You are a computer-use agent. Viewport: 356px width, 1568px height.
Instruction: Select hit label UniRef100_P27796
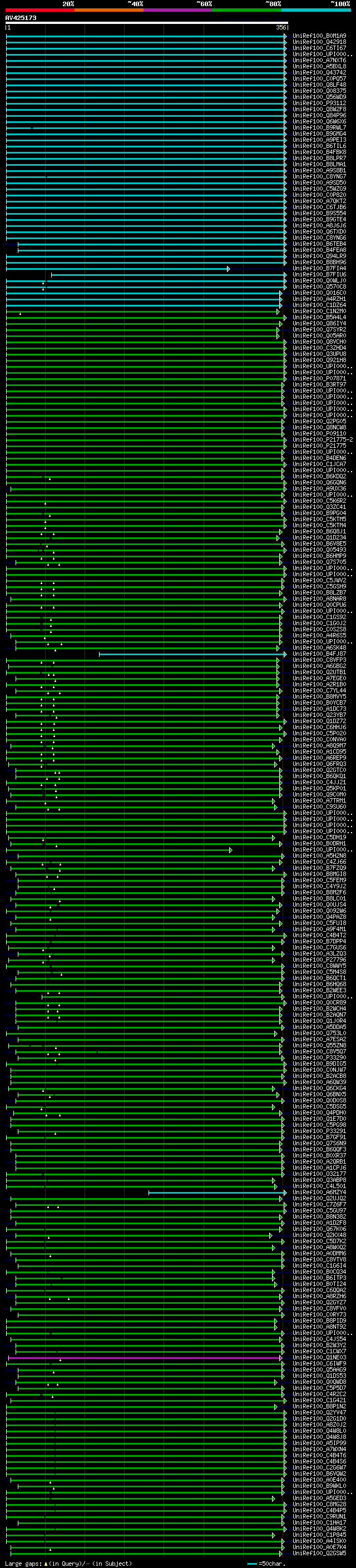(x=319, y=960)
